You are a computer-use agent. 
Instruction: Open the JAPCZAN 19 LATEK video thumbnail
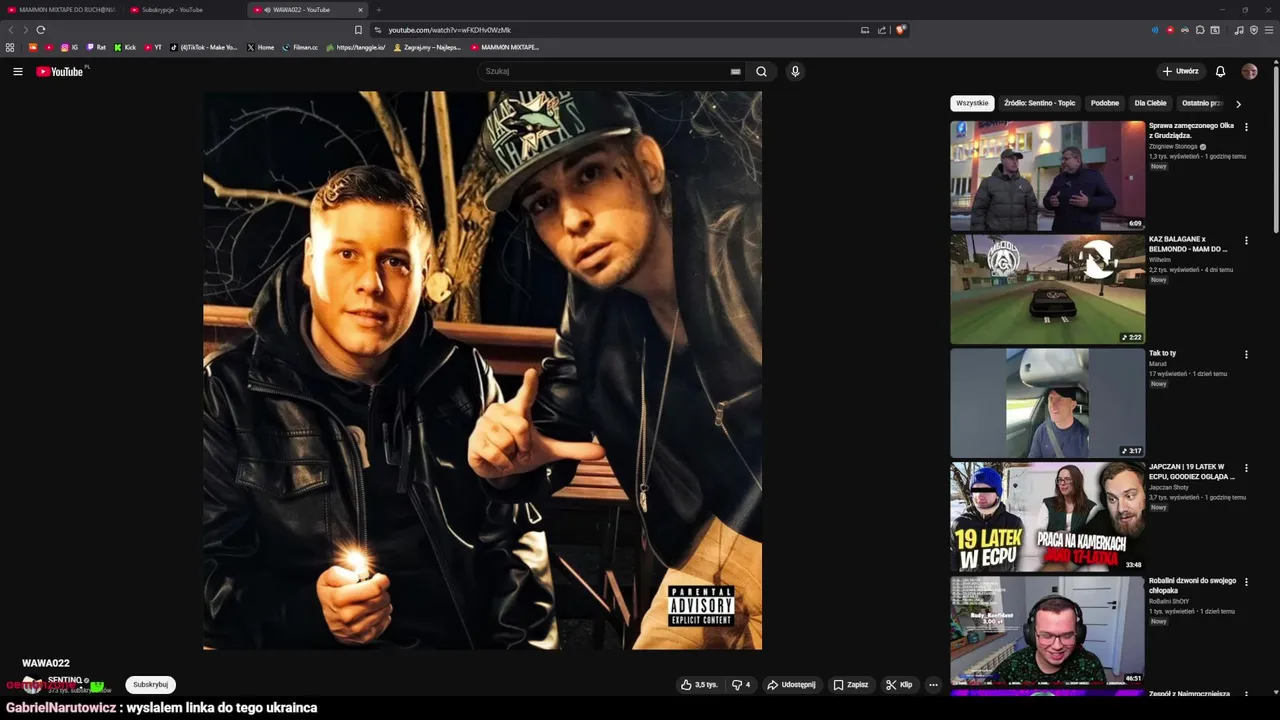[x=1047, y=517]
